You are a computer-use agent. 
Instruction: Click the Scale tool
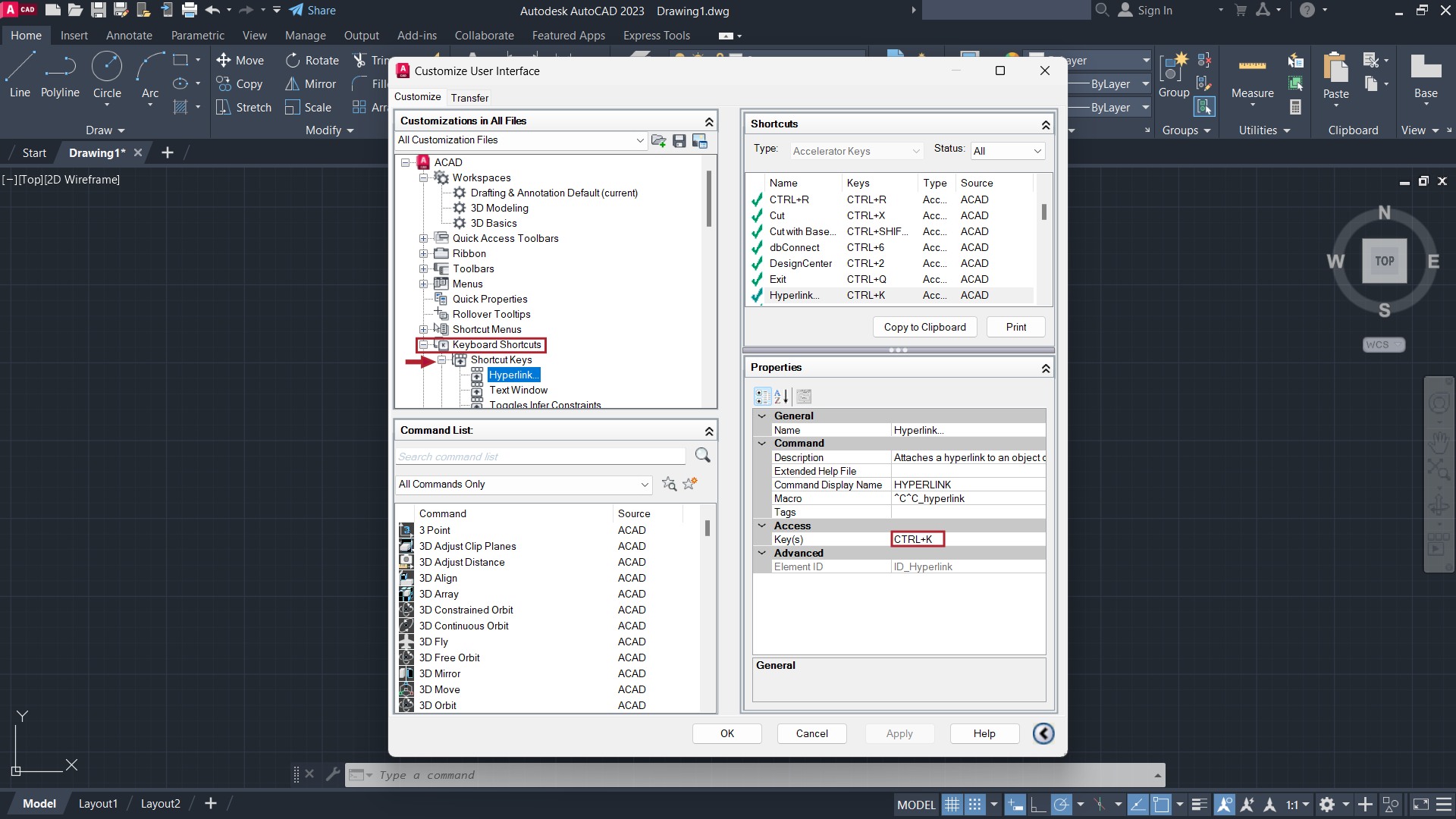pos(308,107)
